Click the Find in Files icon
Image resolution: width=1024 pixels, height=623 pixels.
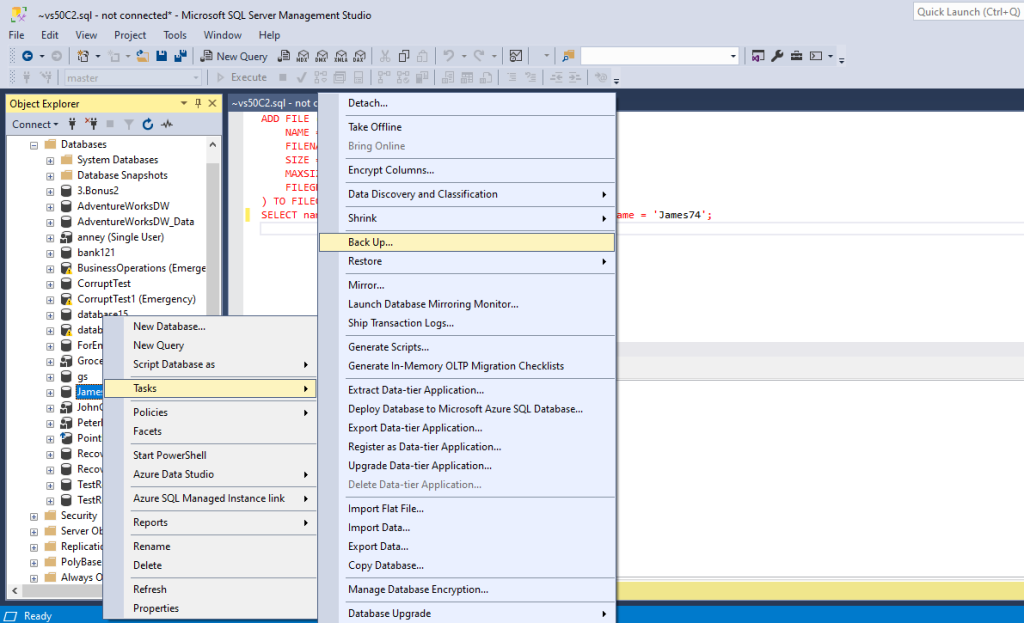568,56
